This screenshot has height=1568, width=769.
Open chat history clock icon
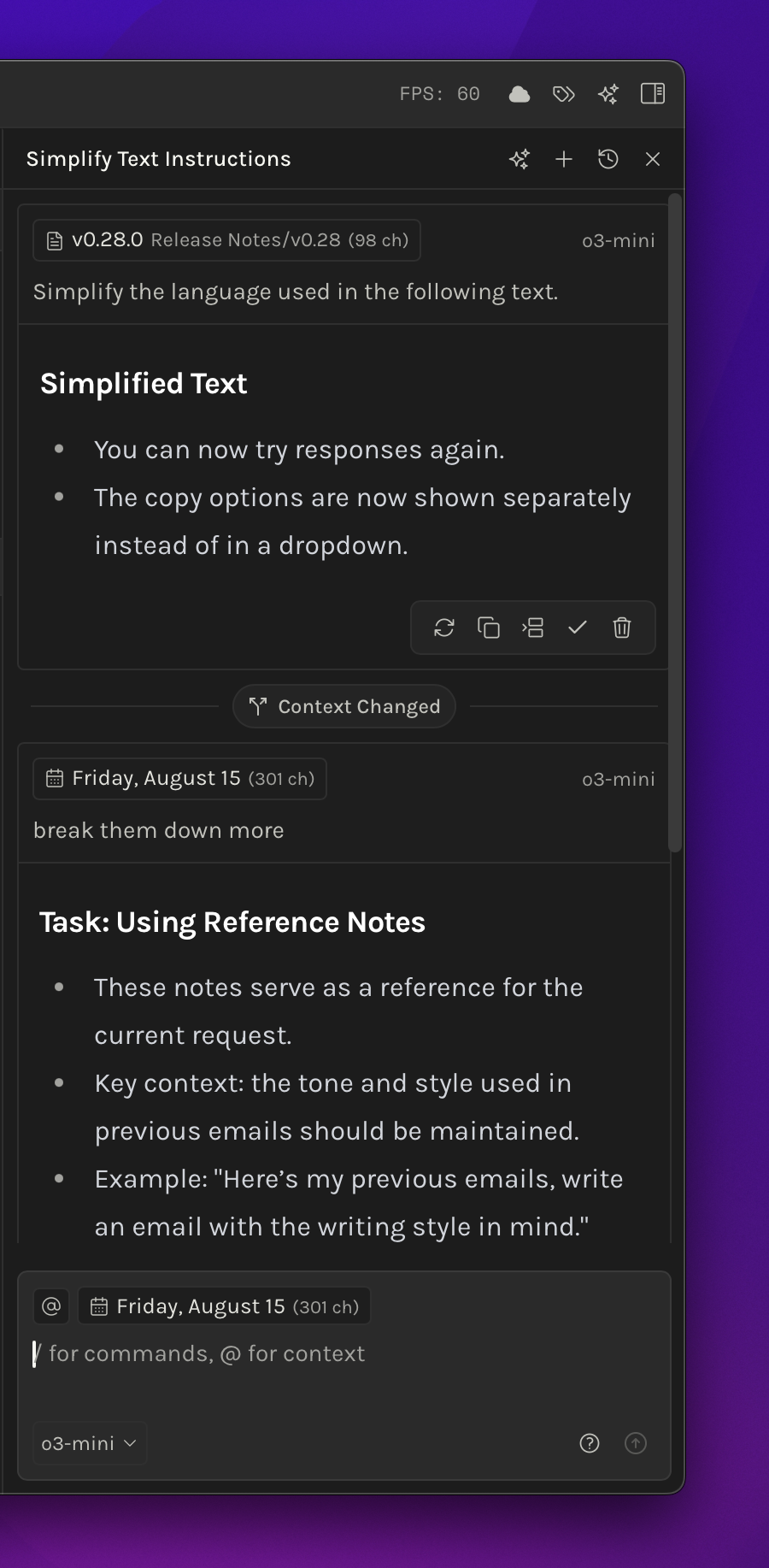(608, 159)
